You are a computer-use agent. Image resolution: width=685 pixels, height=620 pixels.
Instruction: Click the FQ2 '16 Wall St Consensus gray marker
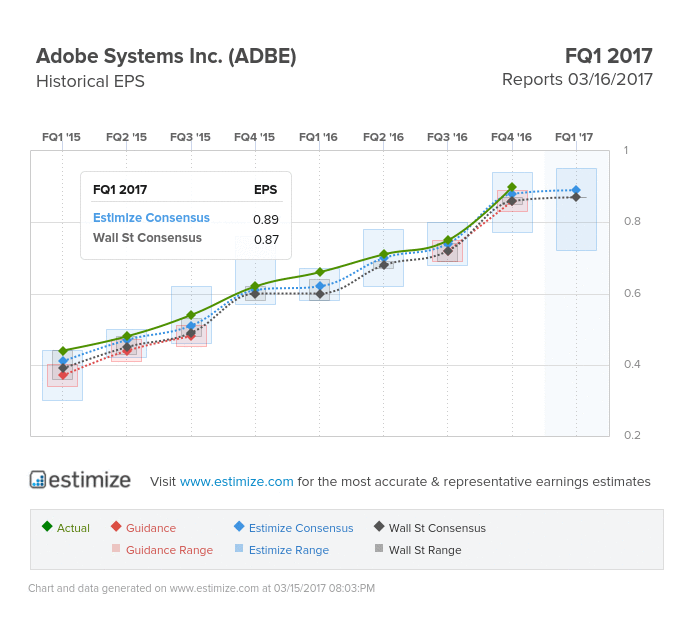384,265
